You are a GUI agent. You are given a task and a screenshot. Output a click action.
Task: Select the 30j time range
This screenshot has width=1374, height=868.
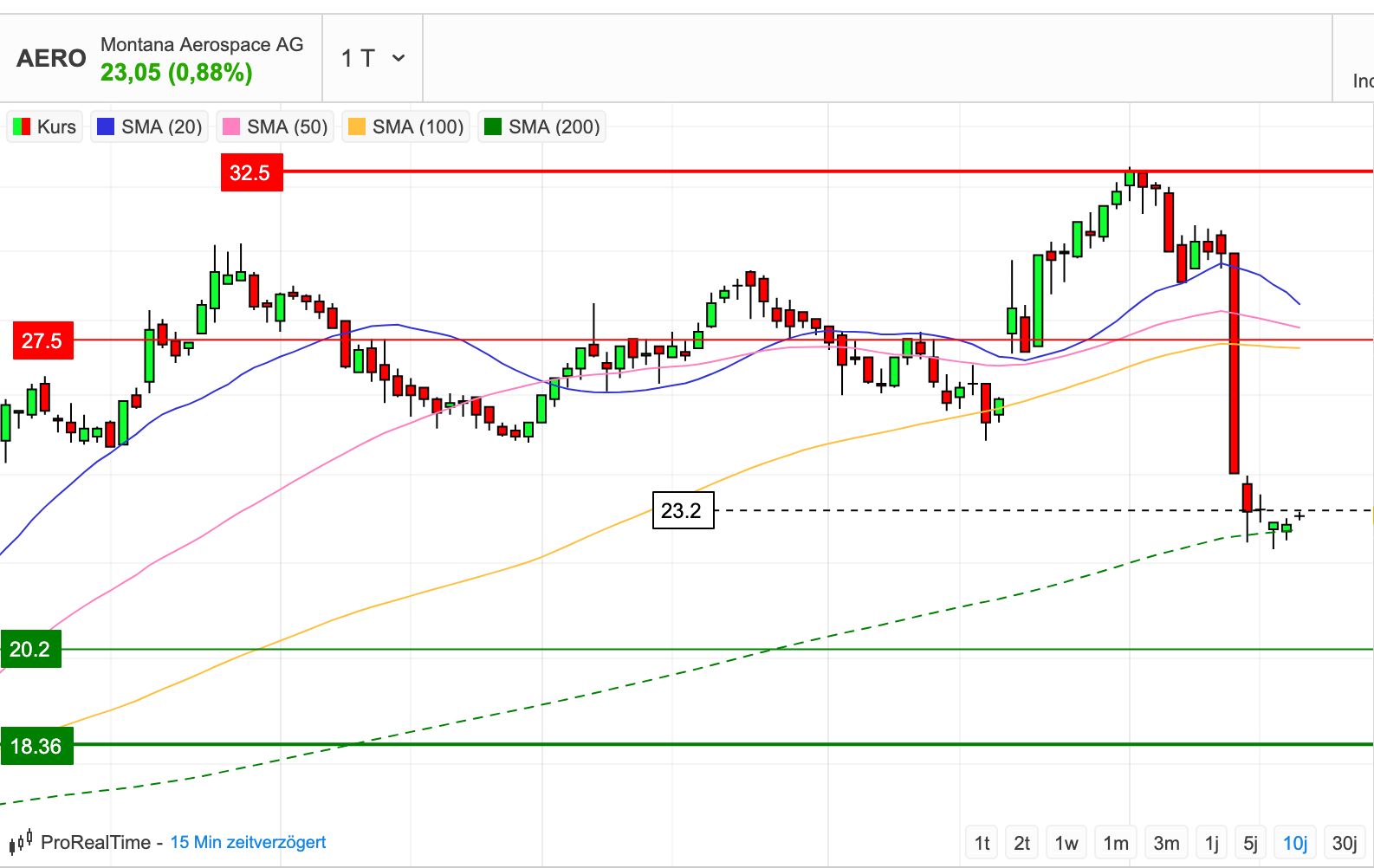[x=1345, y=843]
